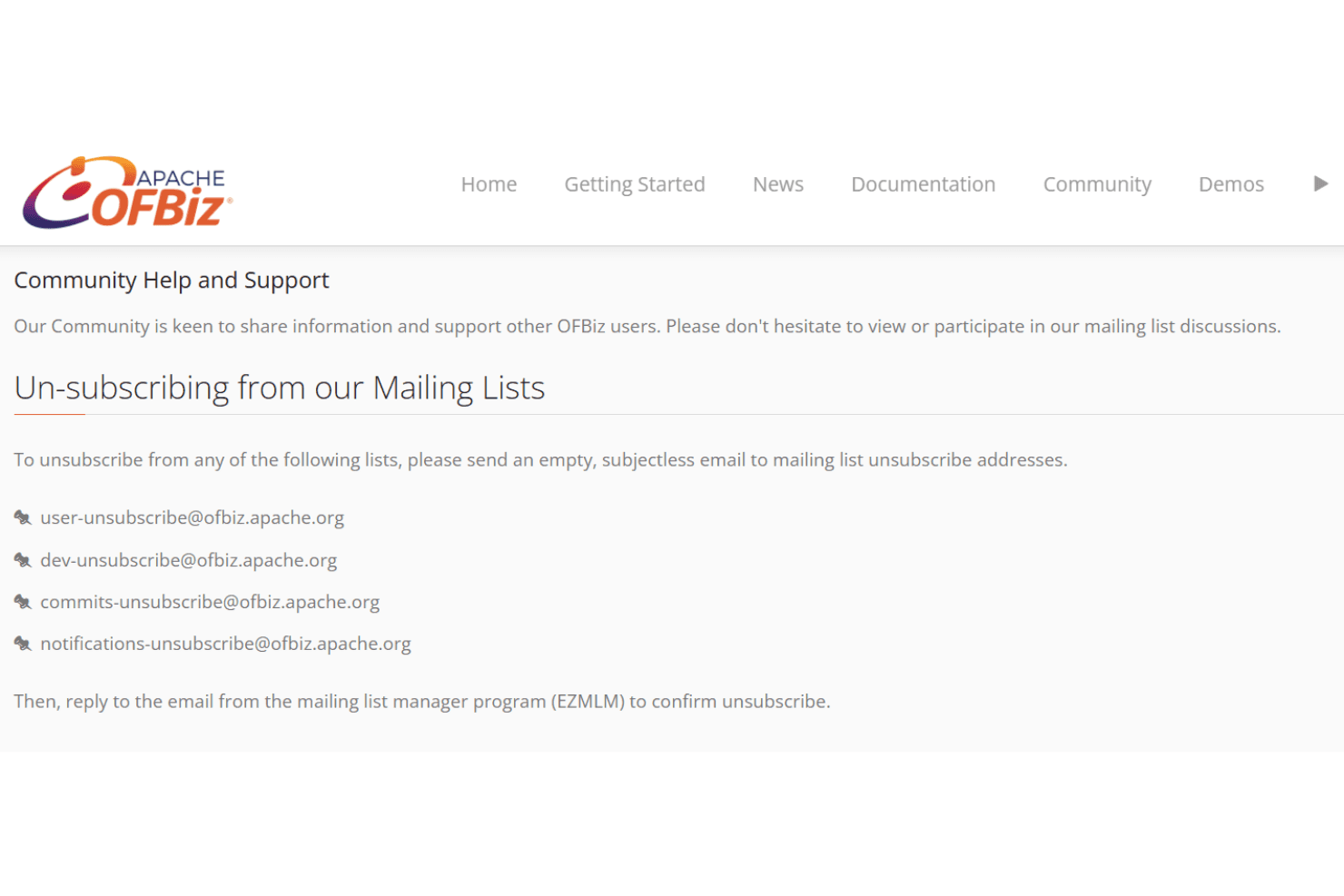The image size is (1344, 896).
Task: Go to the News page
Action: pos(778,184)
